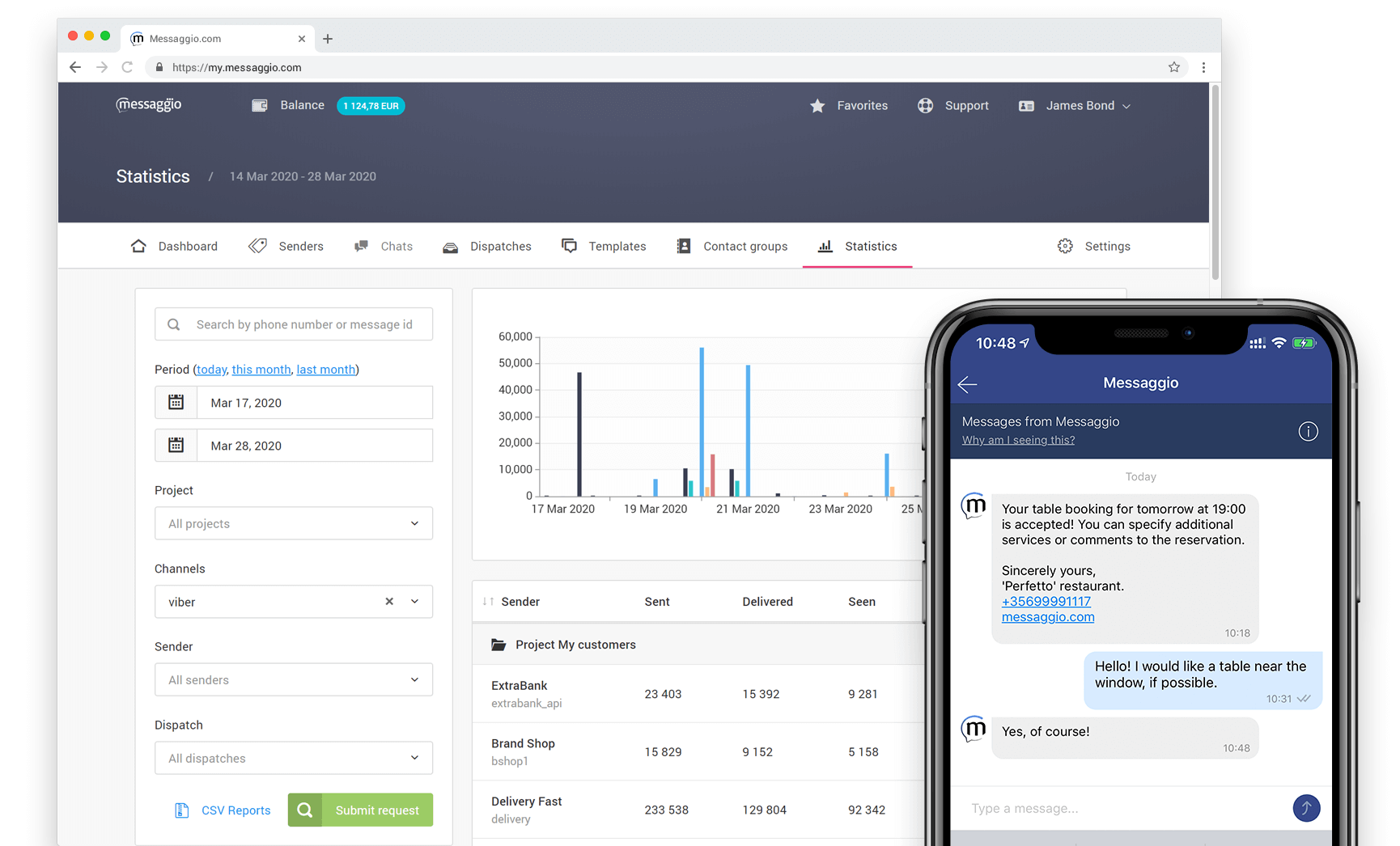Go to the Dispatches tab
Image resolution: width=1400 pixels, height=846 pixels.
487,246
